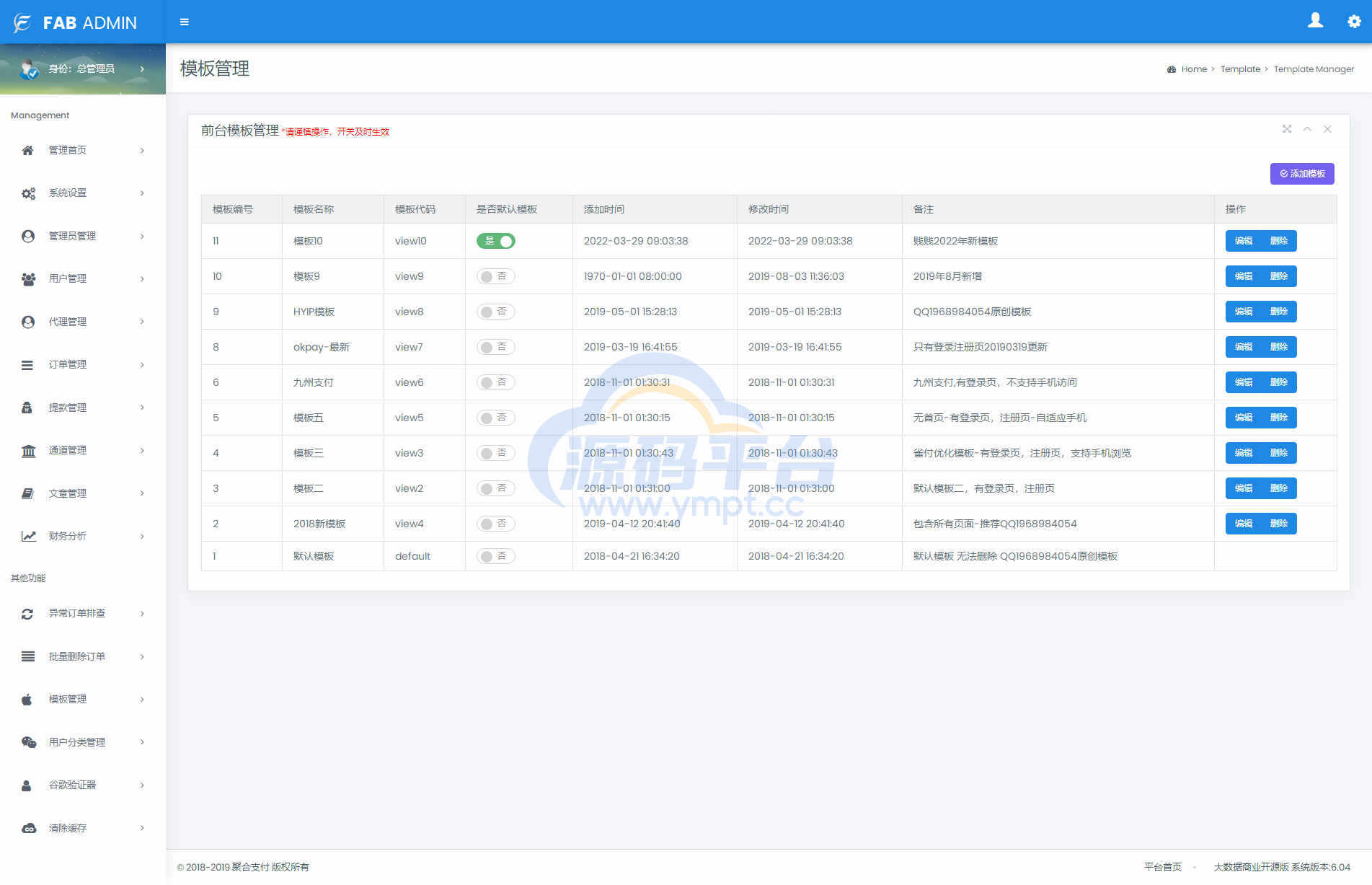This screenshot has height=885, width=1372.
Task: Click the apple icon beside 模板管理
Action: click(27, 700)
